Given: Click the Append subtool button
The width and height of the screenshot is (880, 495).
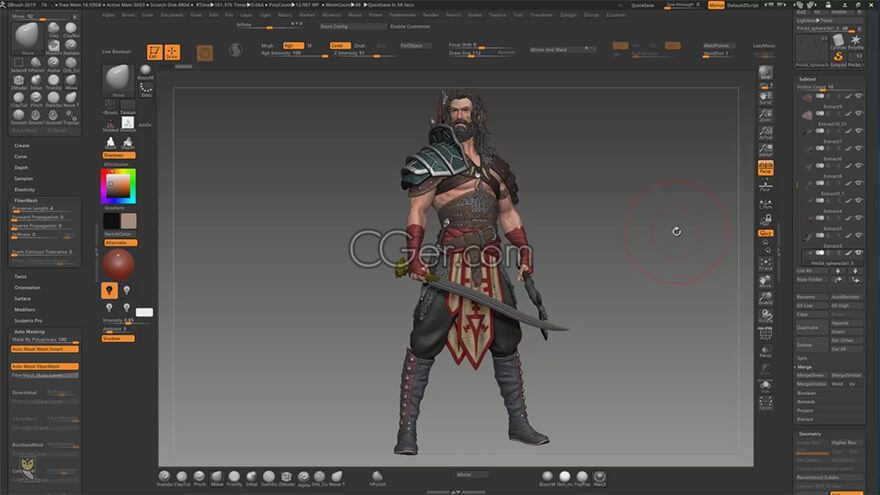Looking at the screenshot, I should (846, 323).
